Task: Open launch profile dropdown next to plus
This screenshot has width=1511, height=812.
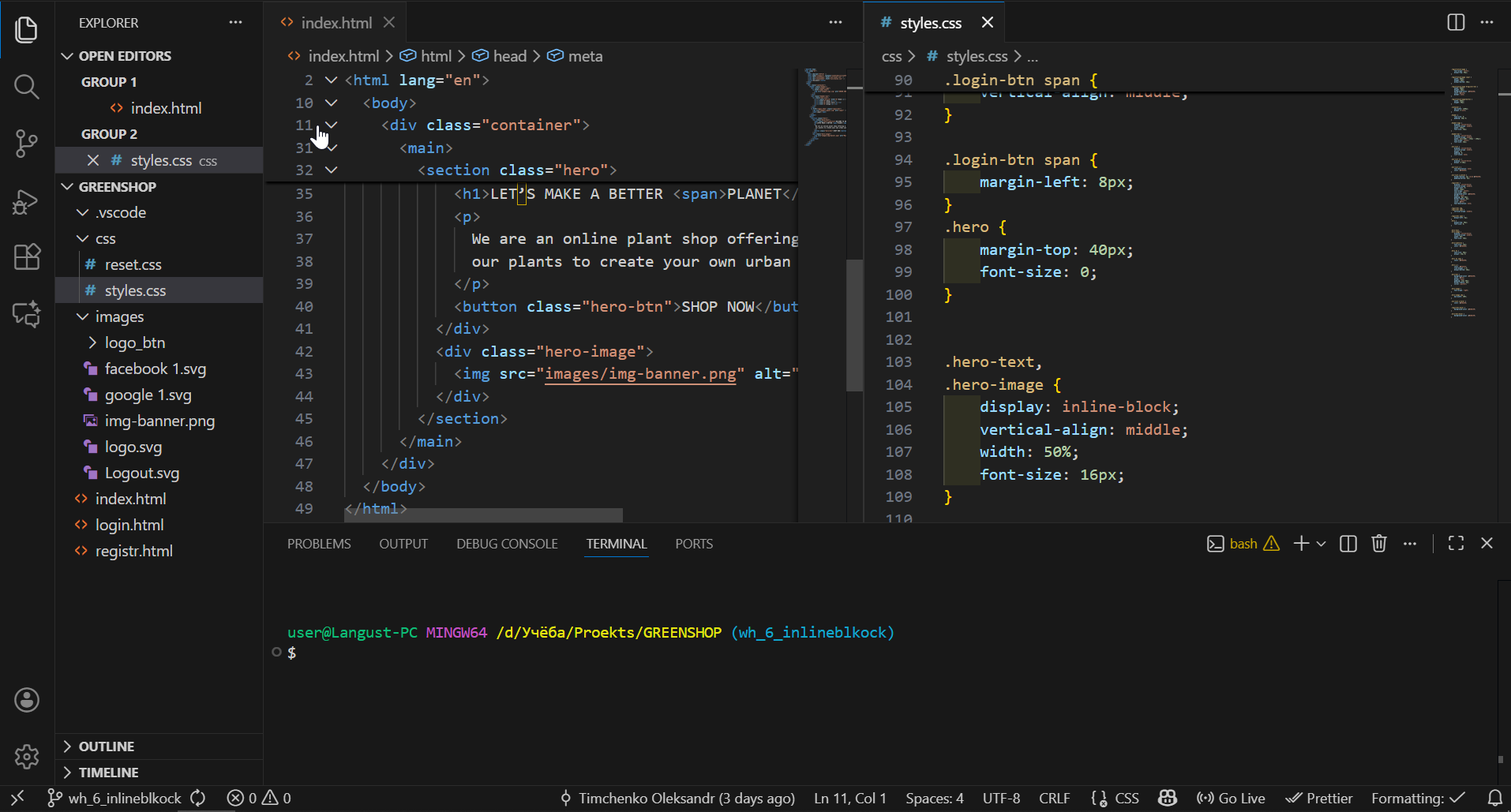Action: coord(1321,544)
